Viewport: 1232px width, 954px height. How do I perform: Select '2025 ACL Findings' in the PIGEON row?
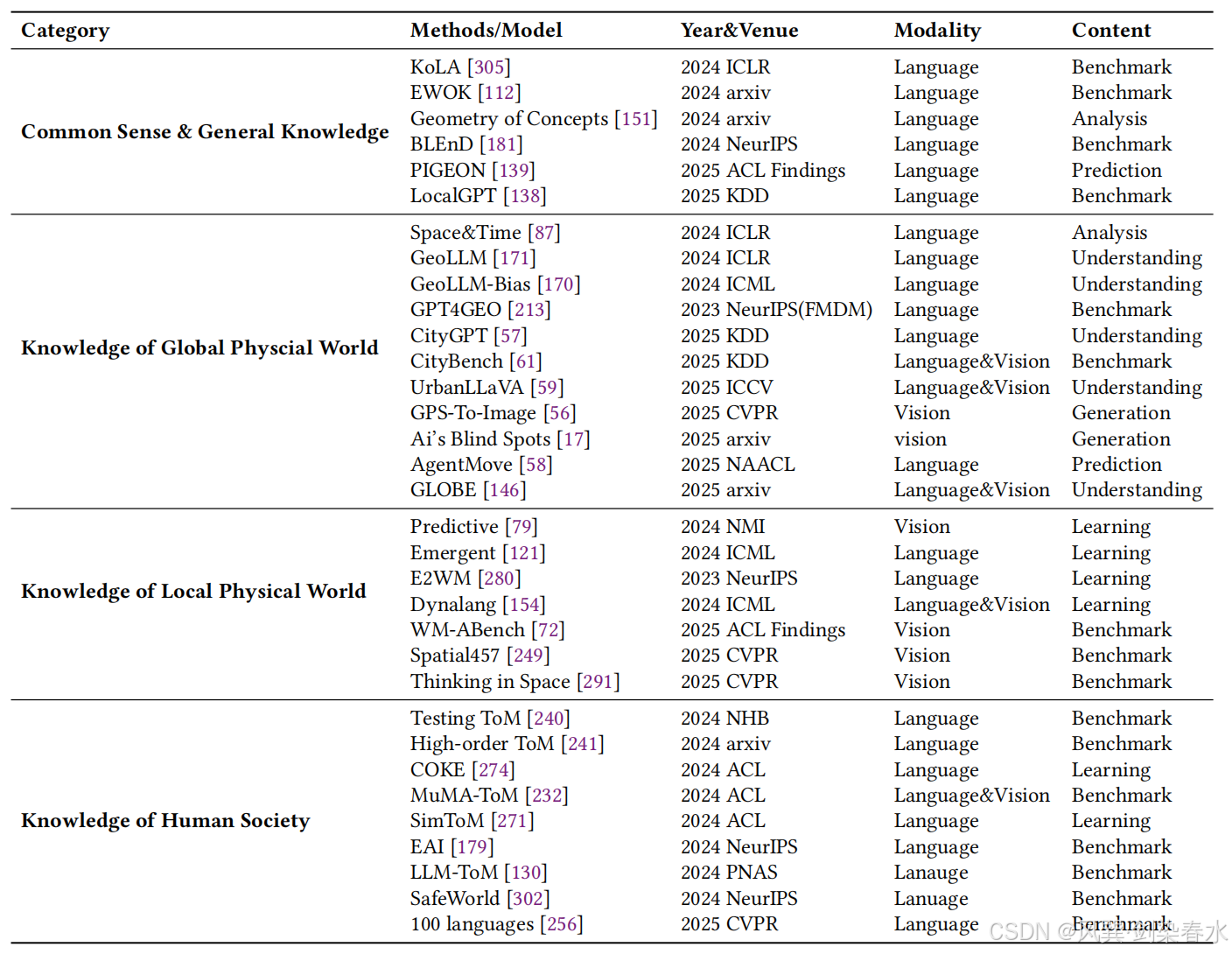click(x=763, y=171)
